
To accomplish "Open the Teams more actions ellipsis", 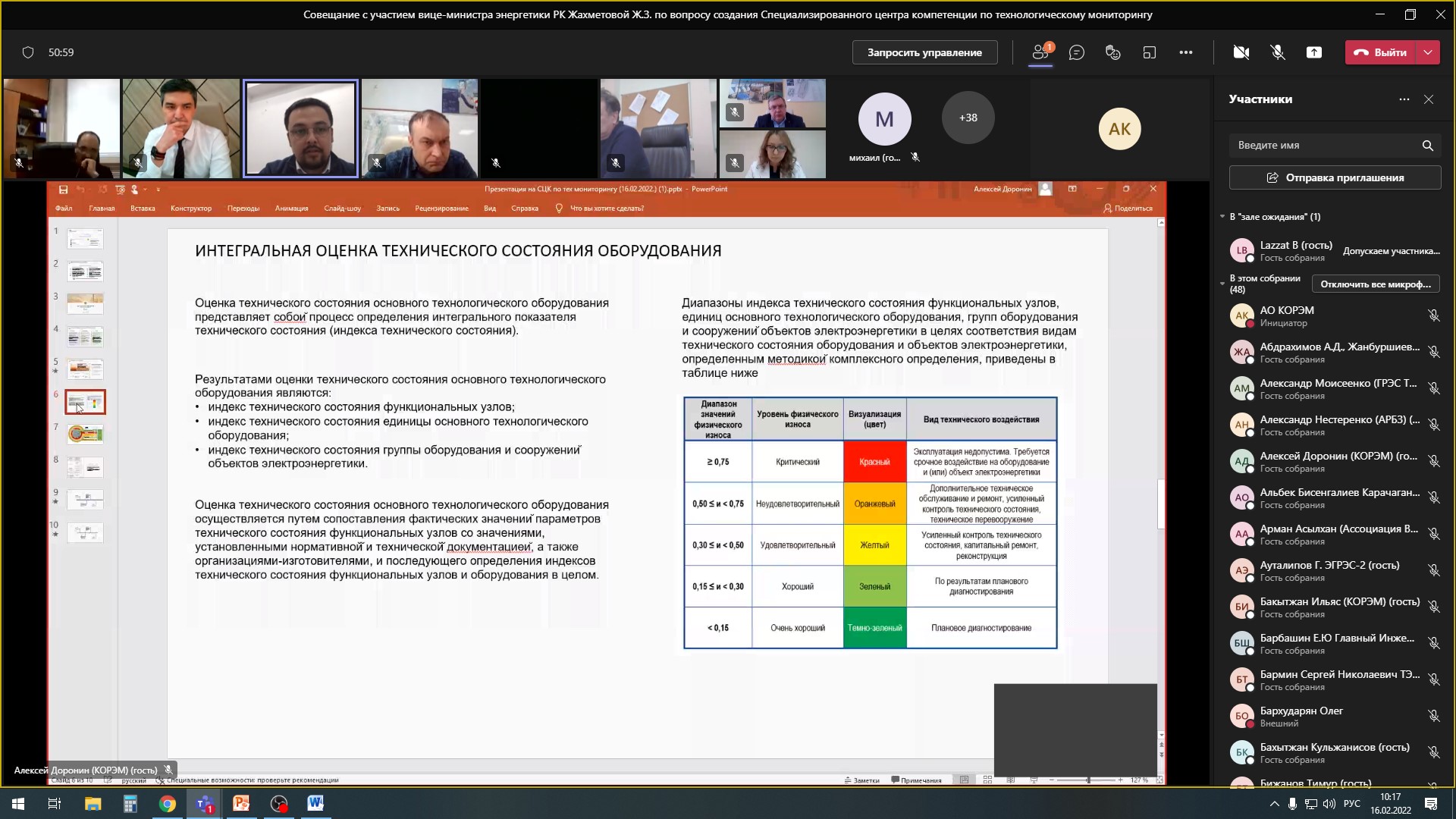I will point(1186,52).
